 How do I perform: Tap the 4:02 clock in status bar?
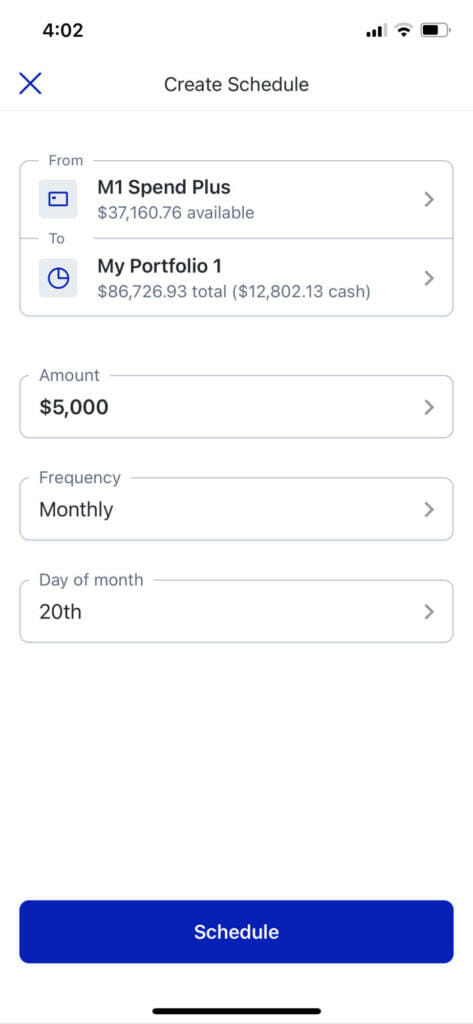(x=63, y=30)
